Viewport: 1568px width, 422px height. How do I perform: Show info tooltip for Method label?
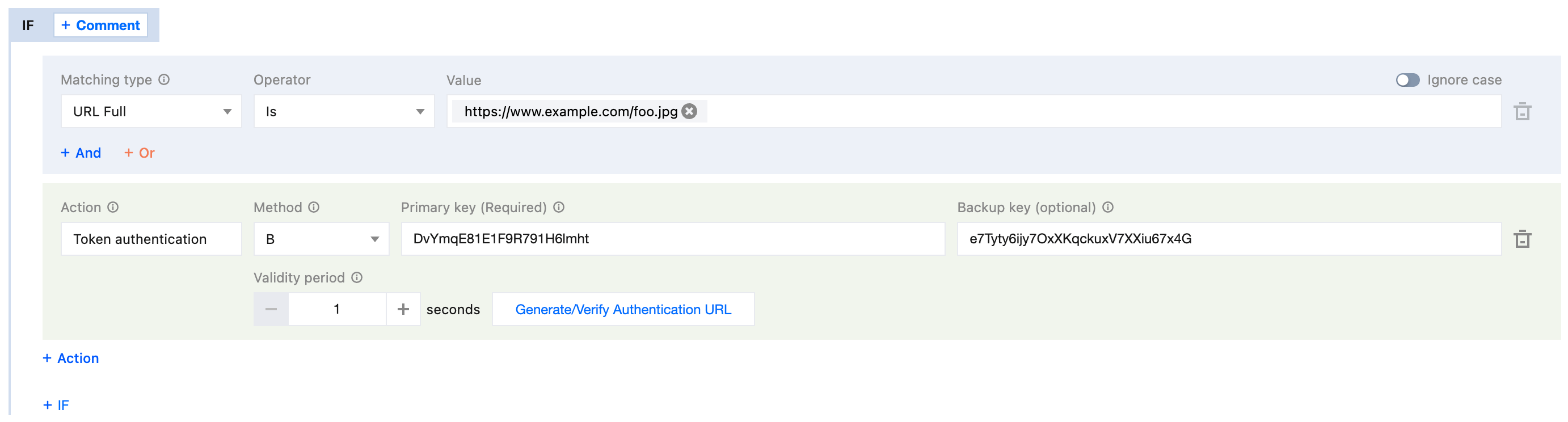coord(314,207)
